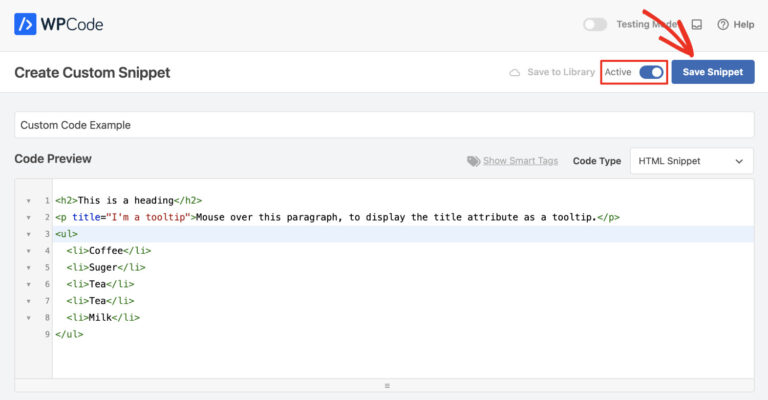Screen dimensions: 768x400
Task: Toggle Testing Mode switch
Action: 595,24
